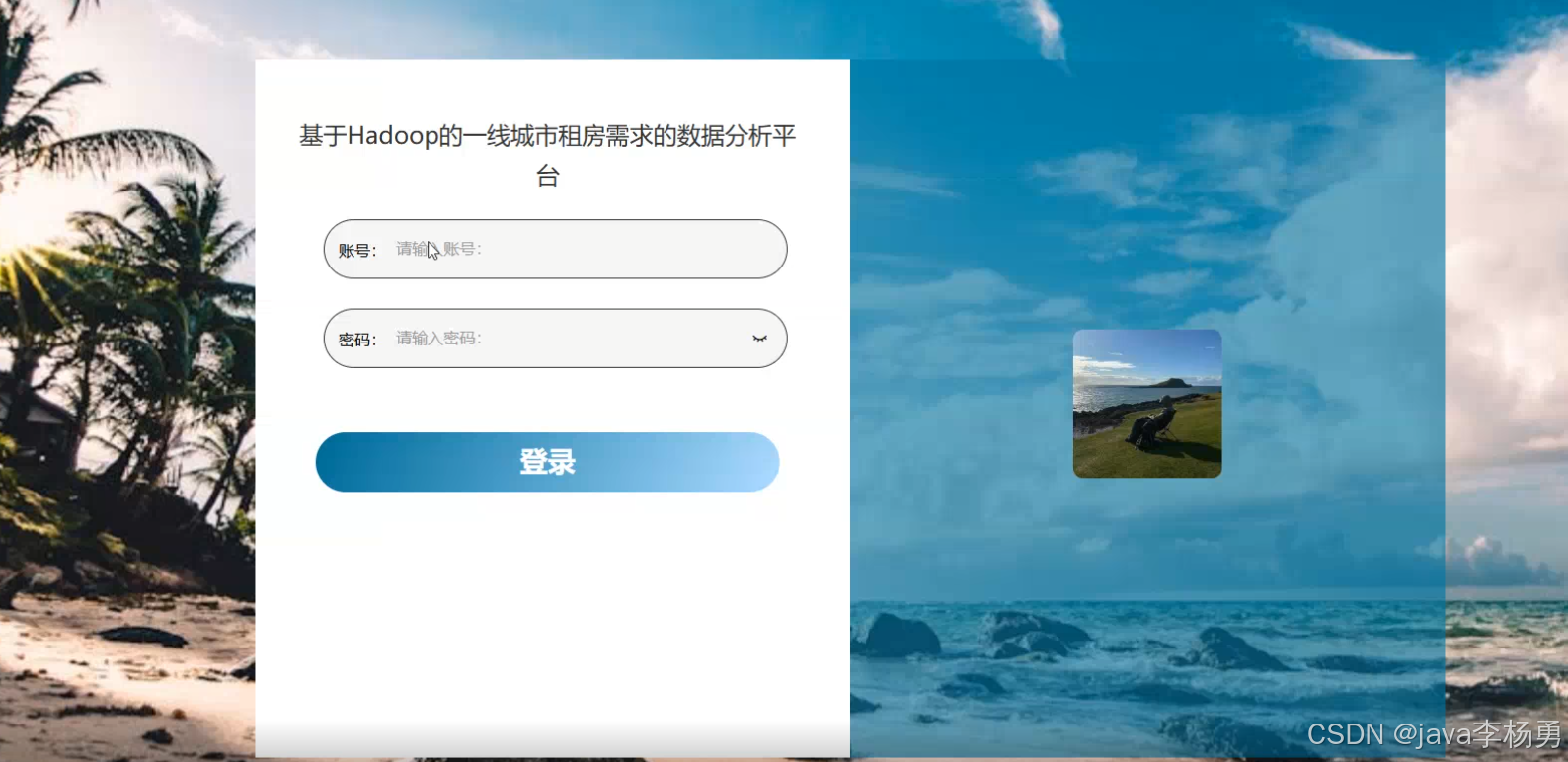1568x762 pixels.
Task: Click the 登录 login button
Action: pyautogui.click(x=547, y=462)
